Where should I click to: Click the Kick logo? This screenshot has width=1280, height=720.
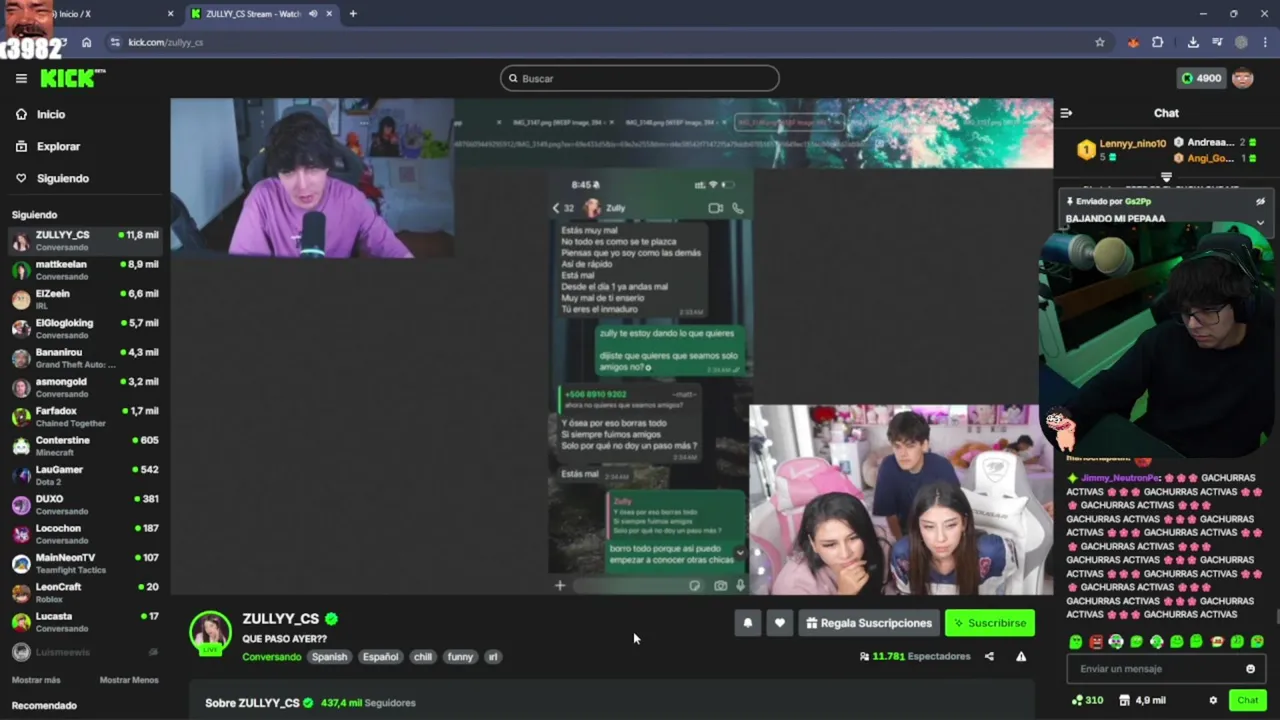pyautogui.click(x=72, y=78)
